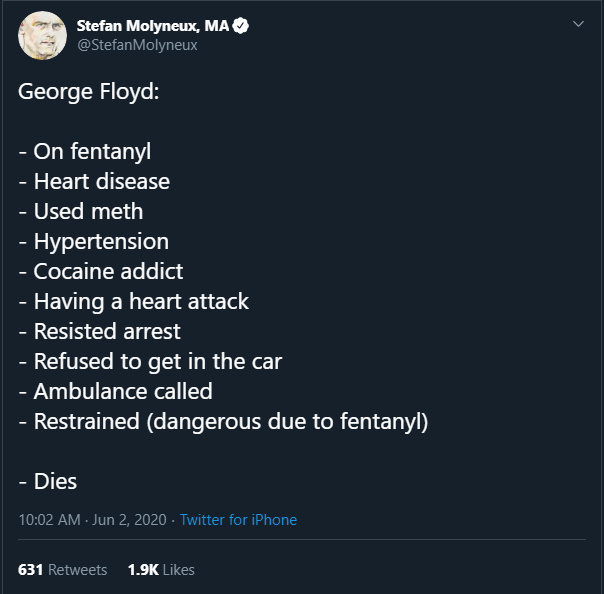This screenshot has width=604, height=594.
Task: View the 1.9K Likes list
Action: point(161,570)
